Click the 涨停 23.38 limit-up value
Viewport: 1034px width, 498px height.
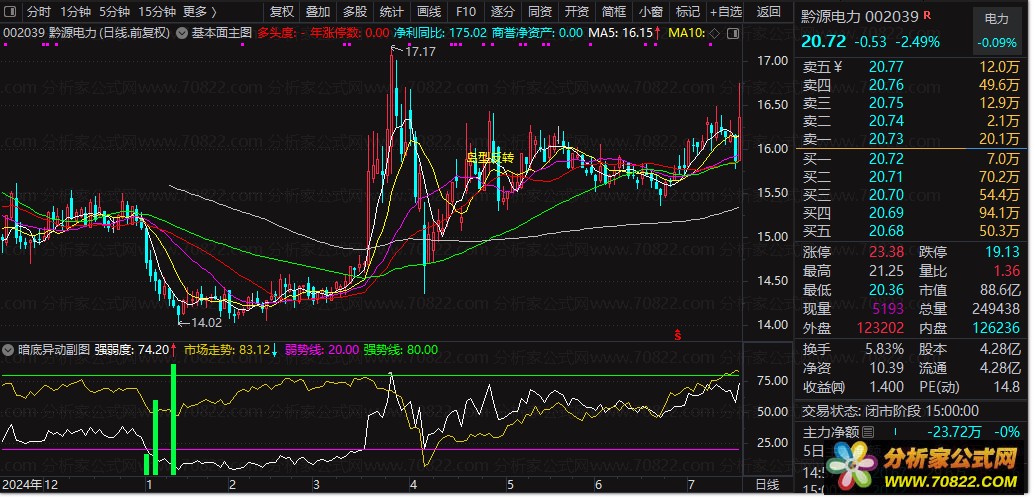pyautogui.click(x=887, y=253)
